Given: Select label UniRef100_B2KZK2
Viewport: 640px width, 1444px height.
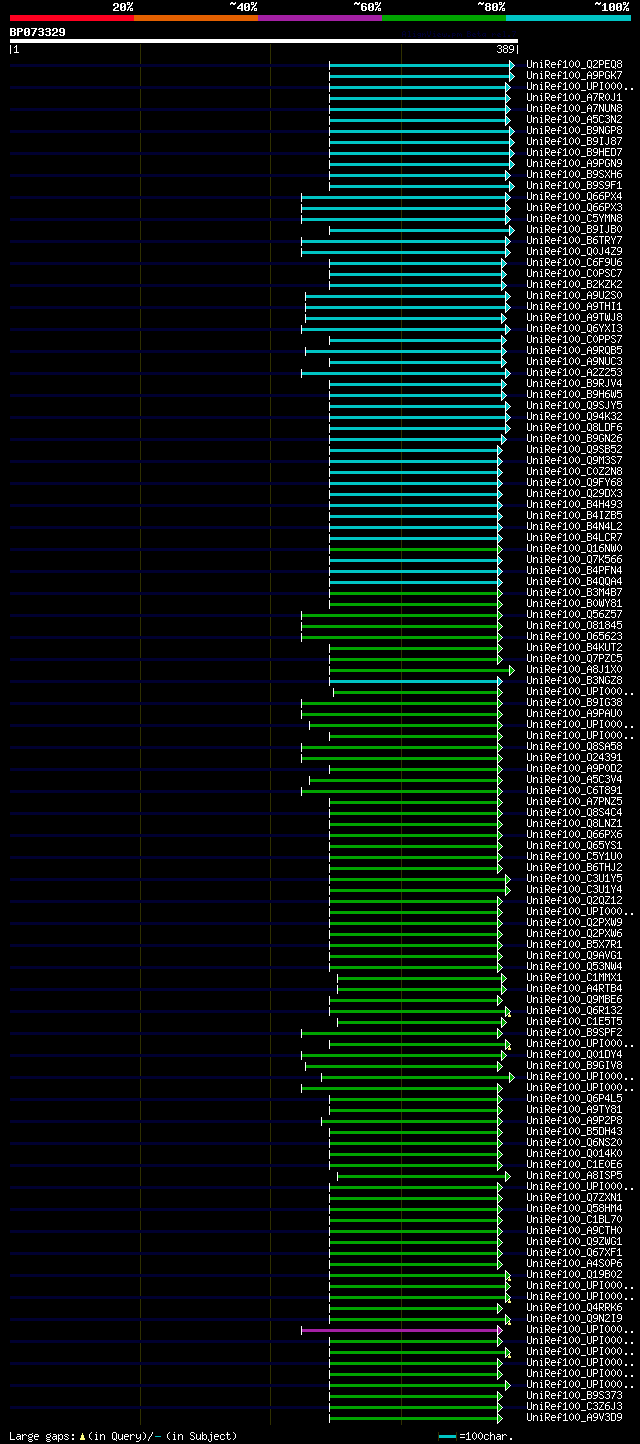Looking at the screenshot, I should pyautogui.click(x=574, y=284).
